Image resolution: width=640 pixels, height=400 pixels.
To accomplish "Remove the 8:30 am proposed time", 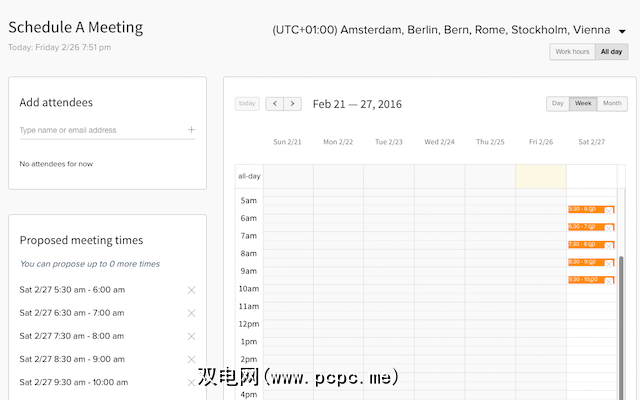I will pos(191,359).
